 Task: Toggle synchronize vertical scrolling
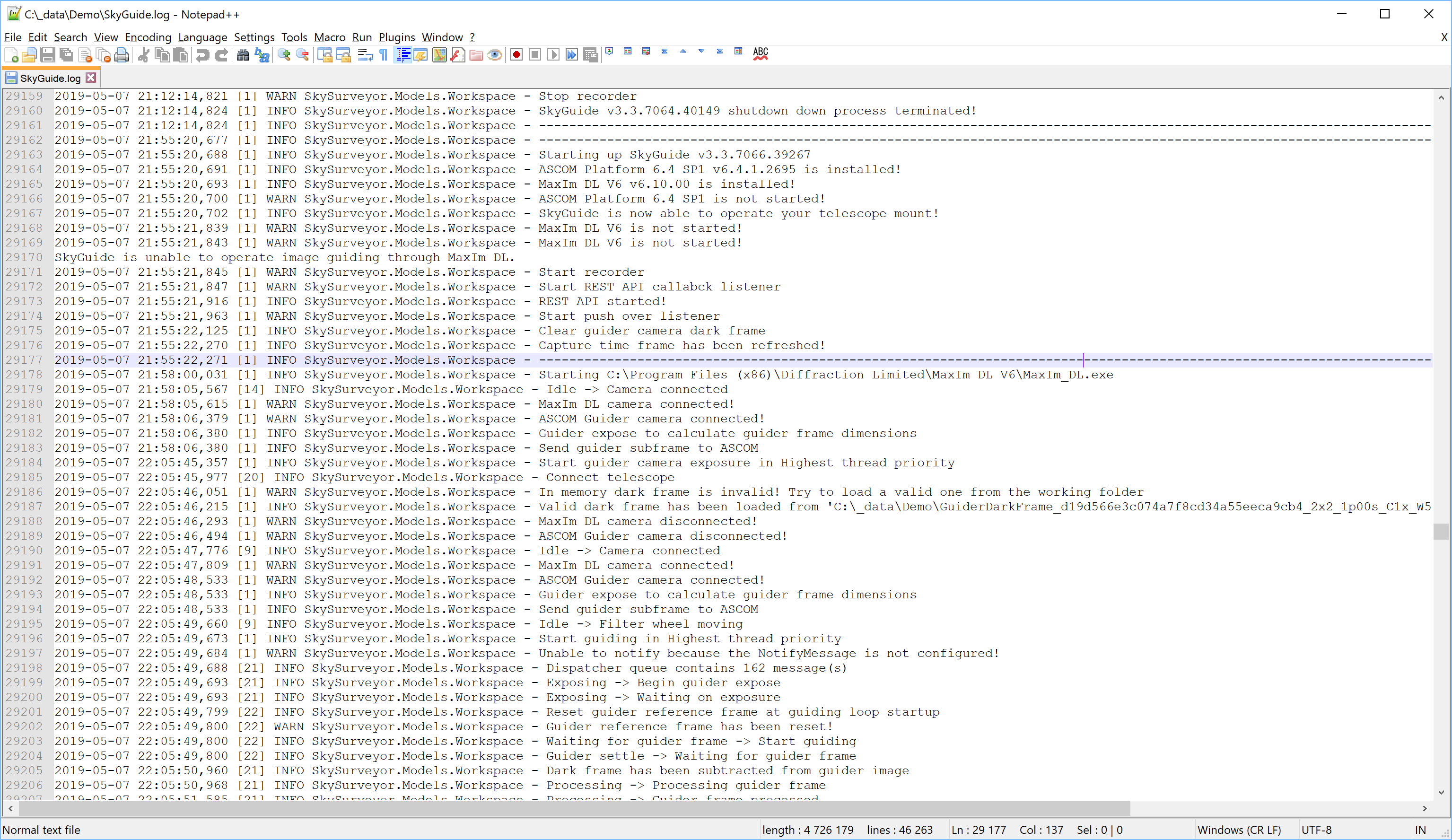325,55
